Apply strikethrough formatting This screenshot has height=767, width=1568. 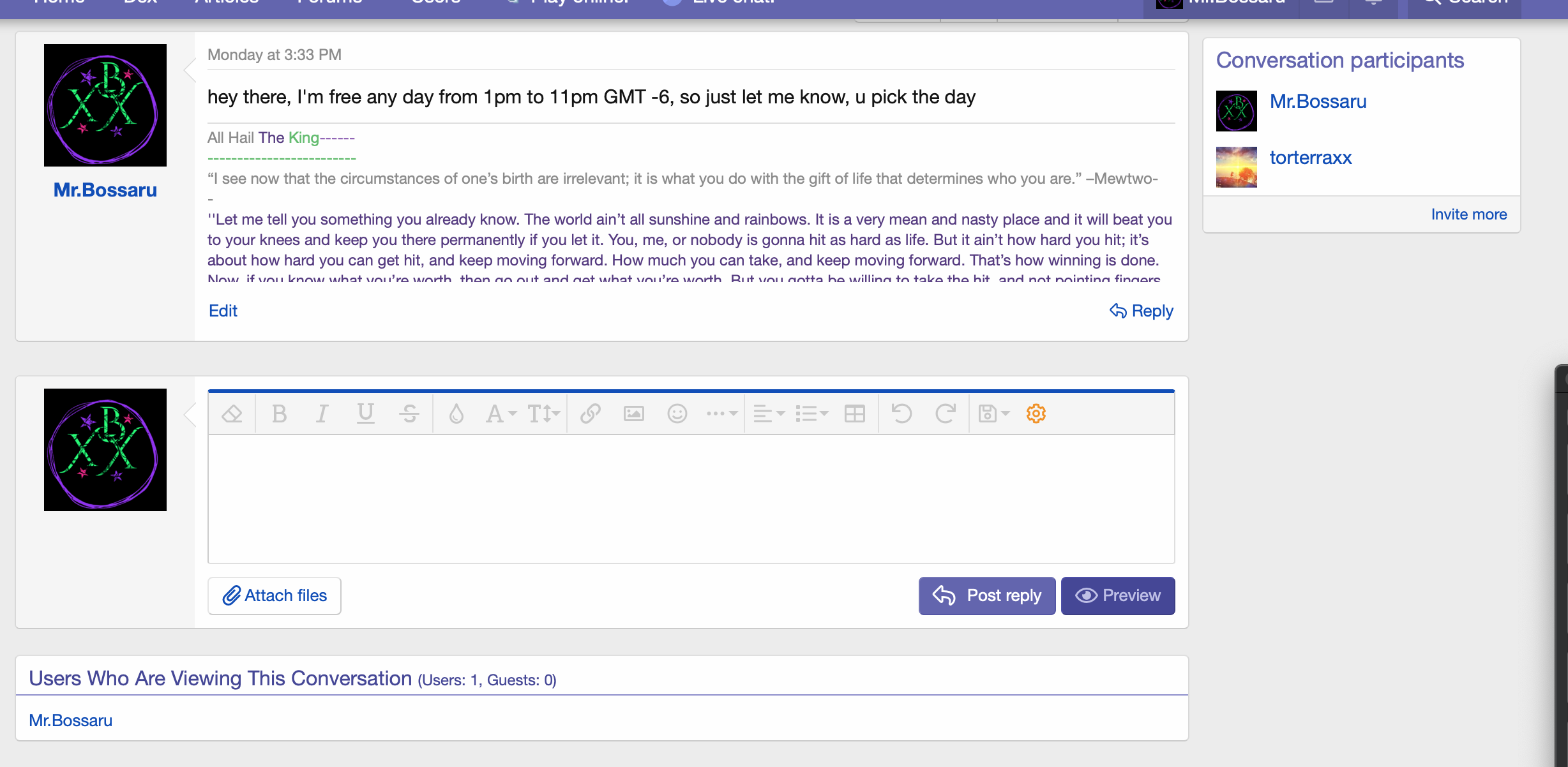point(409,414)
